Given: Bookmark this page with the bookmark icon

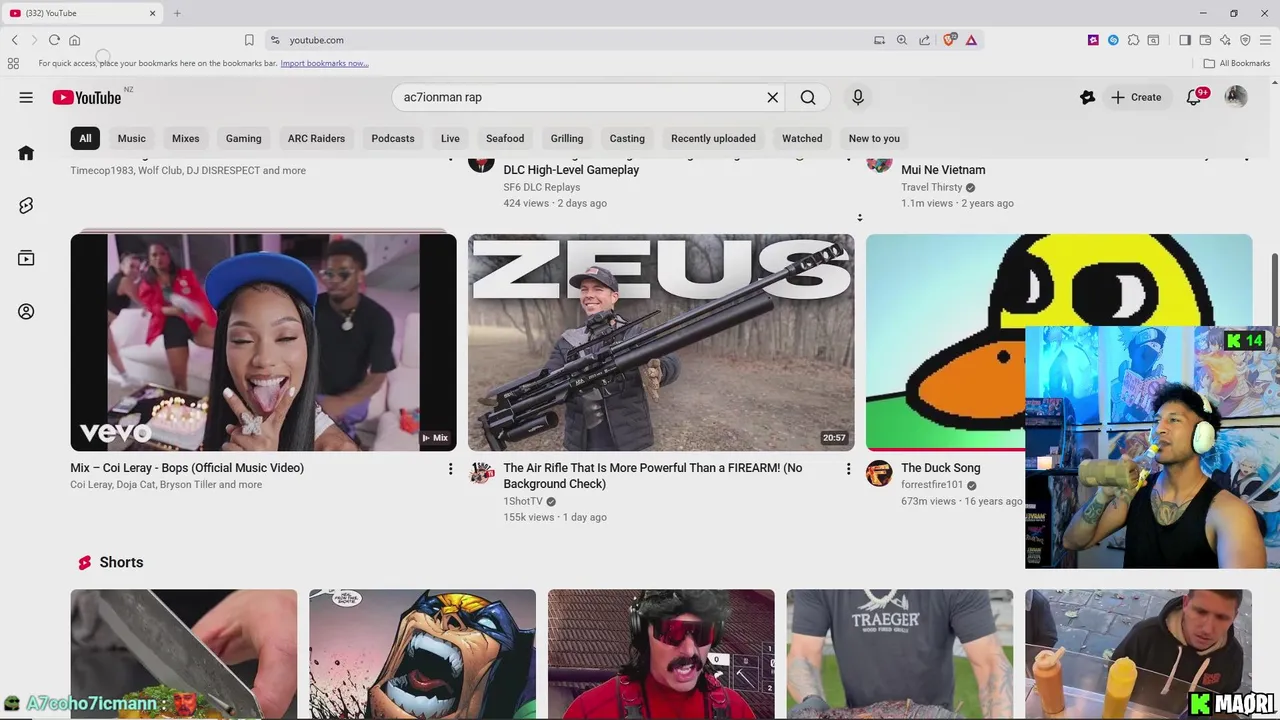Looking at the screenshot, I should point(249,40).
